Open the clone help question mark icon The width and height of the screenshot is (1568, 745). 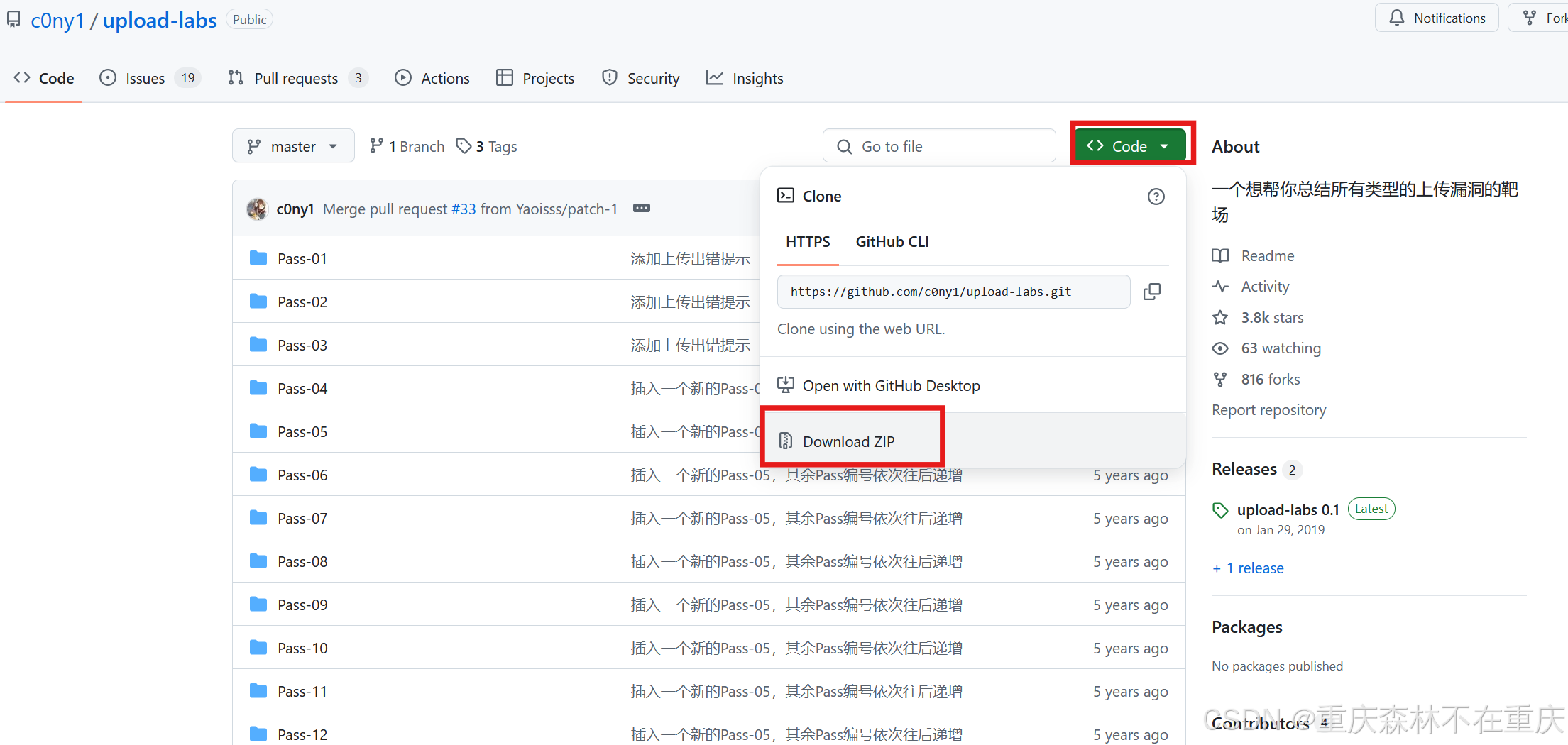tap(1156, 197)
